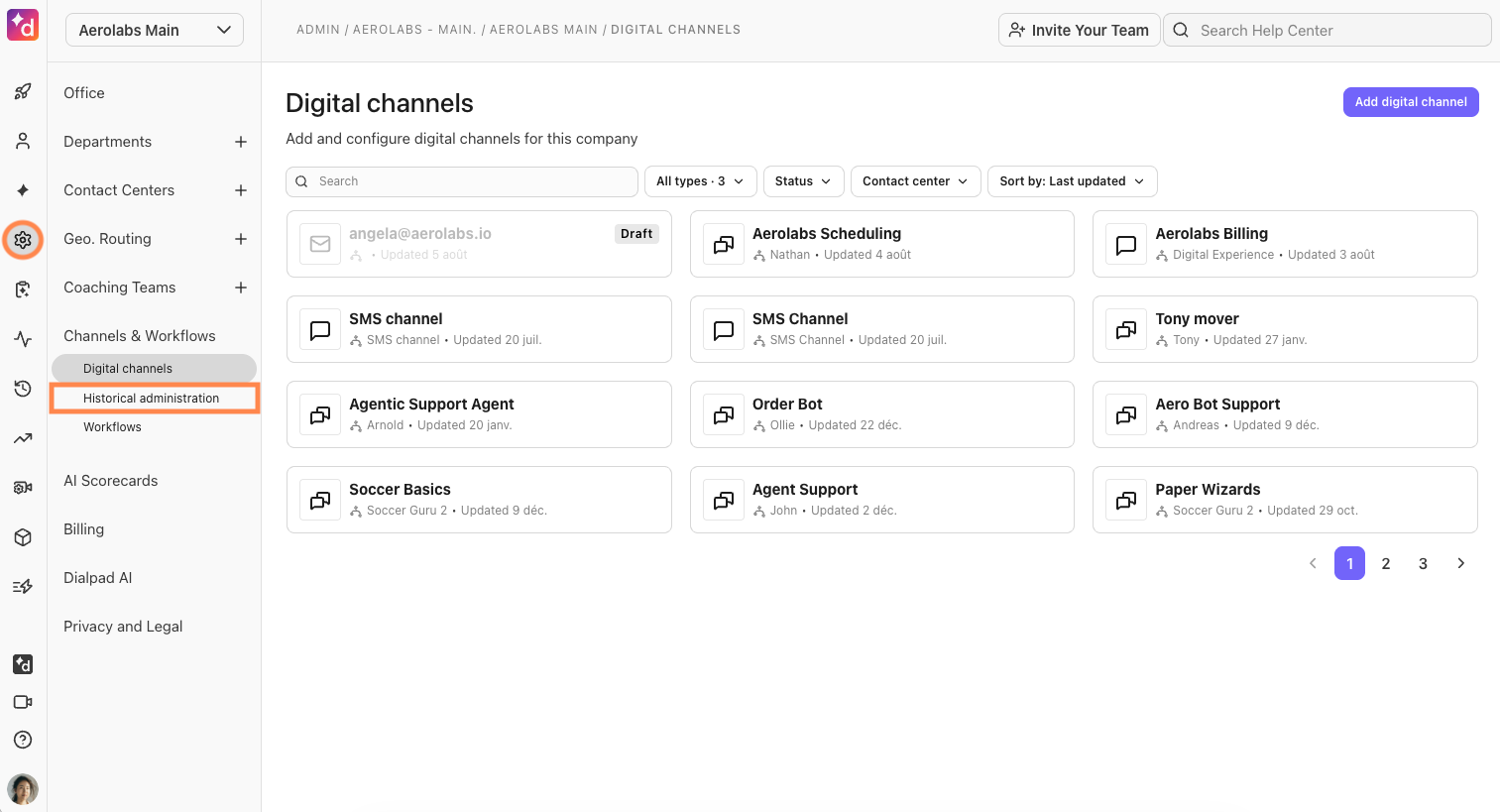Open the Sort by Last updated dropdown

pyautogui.click(x=1073, y=181)
